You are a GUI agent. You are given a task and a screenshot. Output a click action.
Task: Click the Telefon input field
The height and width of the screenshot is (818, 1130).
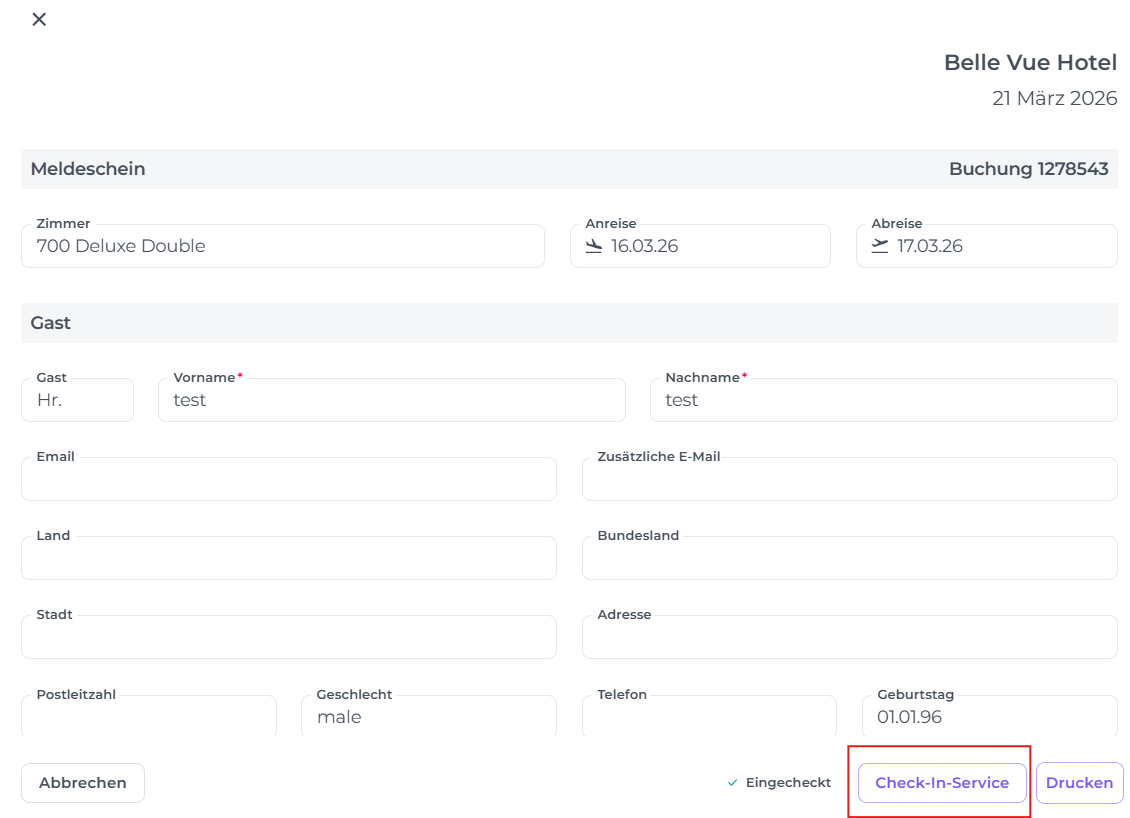coord(709,717)
